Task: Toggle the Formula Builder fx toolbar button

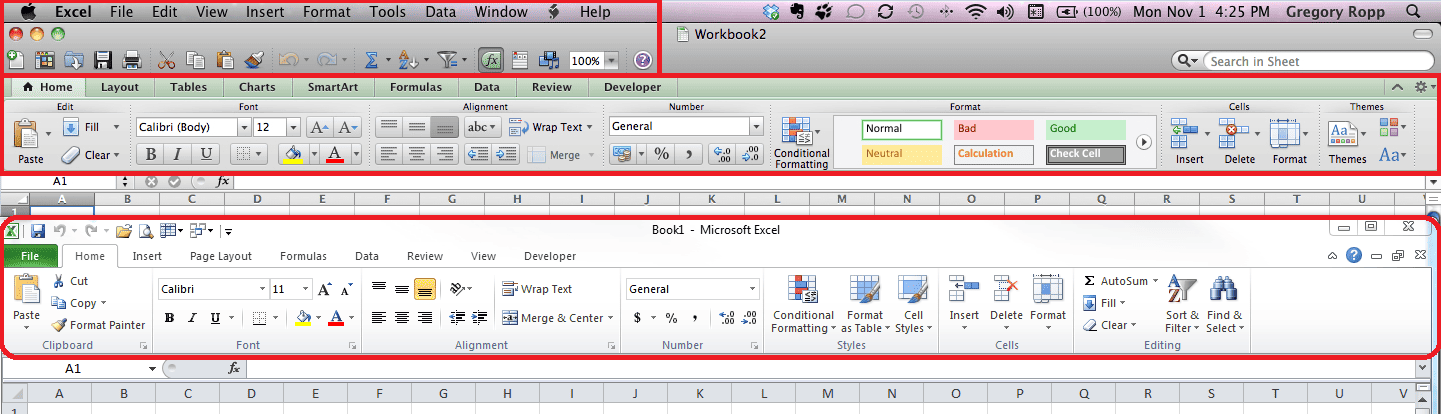Action: 490,61
